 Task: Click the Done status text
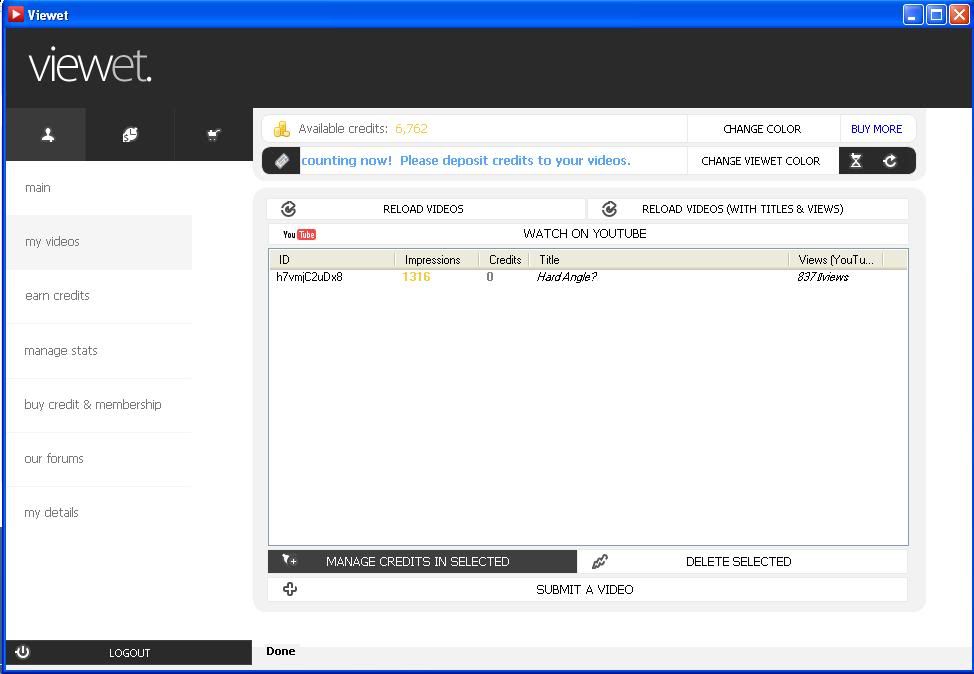click(281, 651)
